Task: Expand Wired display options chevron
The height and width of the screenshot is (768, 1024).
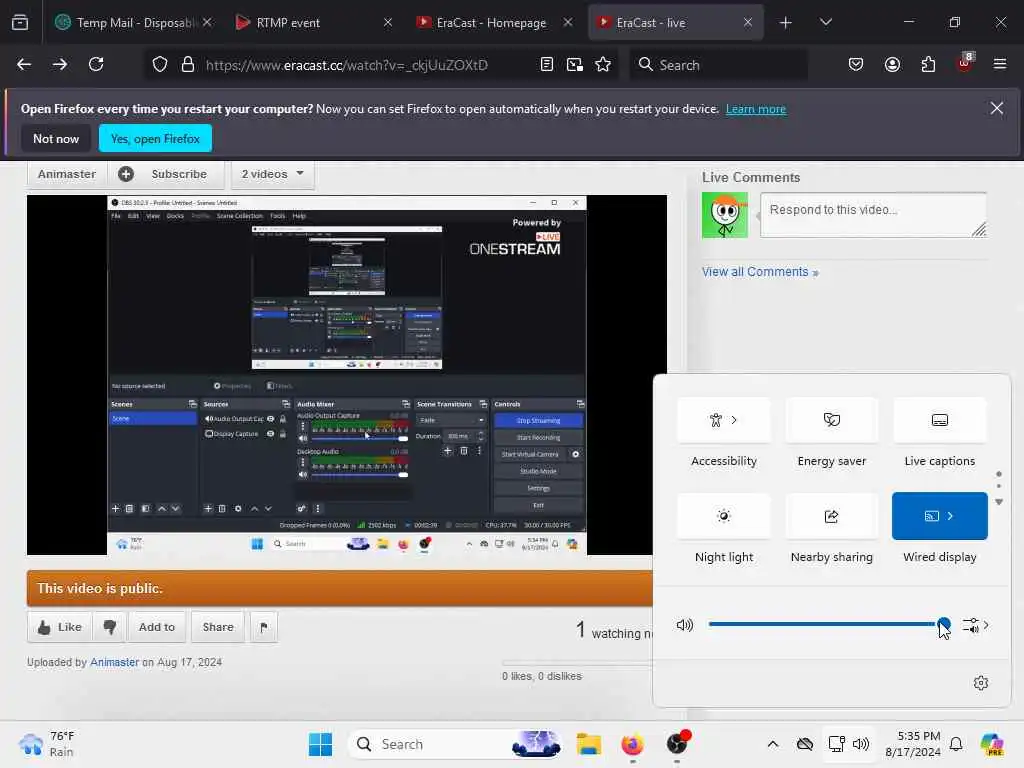Action: 950,516
